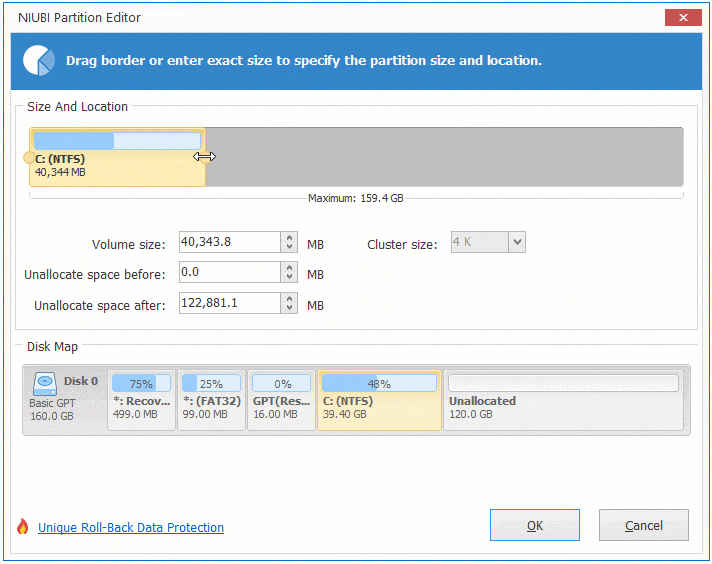712x564 pixels.
Task: Click the C: (NTFS) usage bar in Size And Location
Action: pyautogui.click(x=117, y=141)
